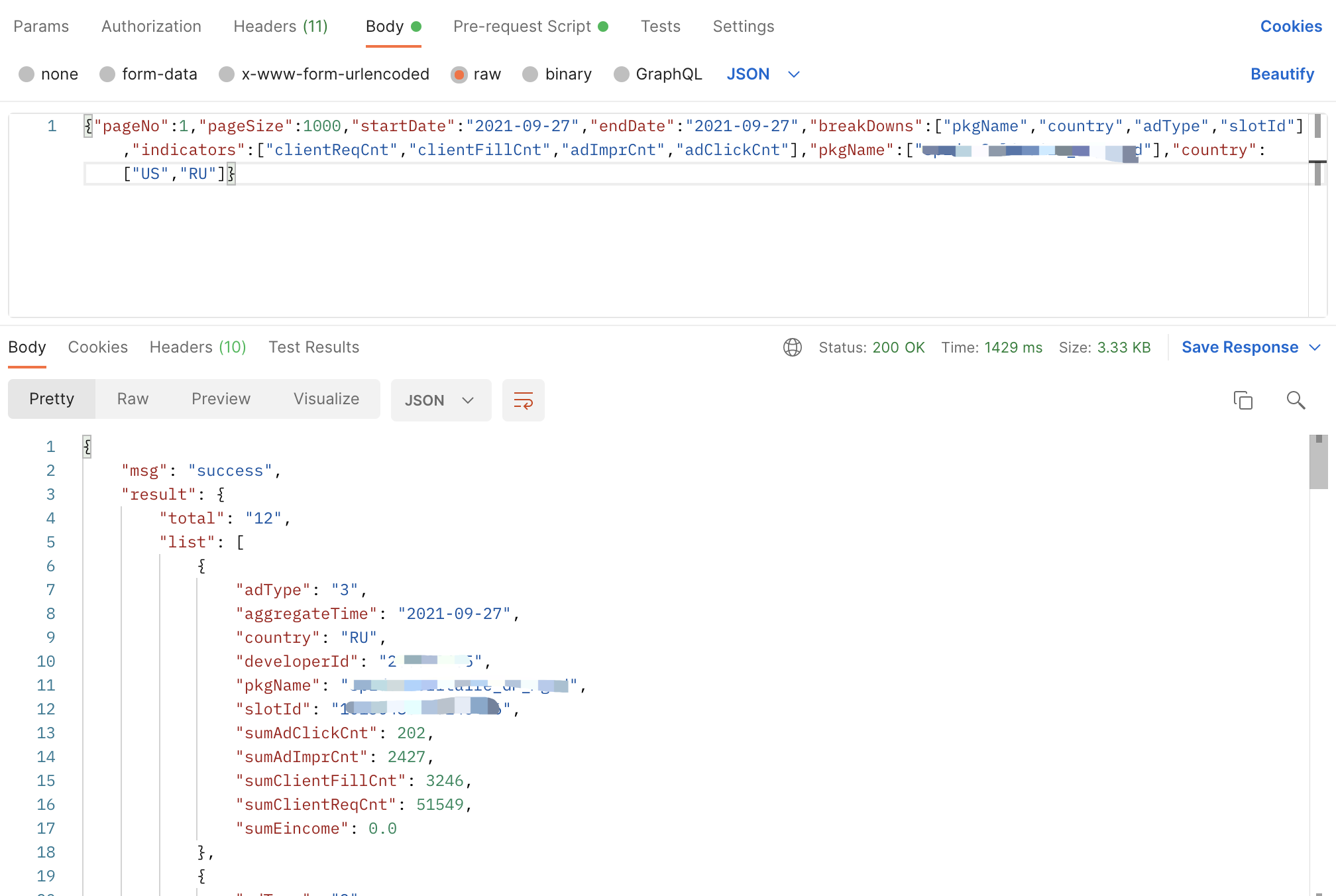Open search in response with magnifier icon

click(1295, 400)
